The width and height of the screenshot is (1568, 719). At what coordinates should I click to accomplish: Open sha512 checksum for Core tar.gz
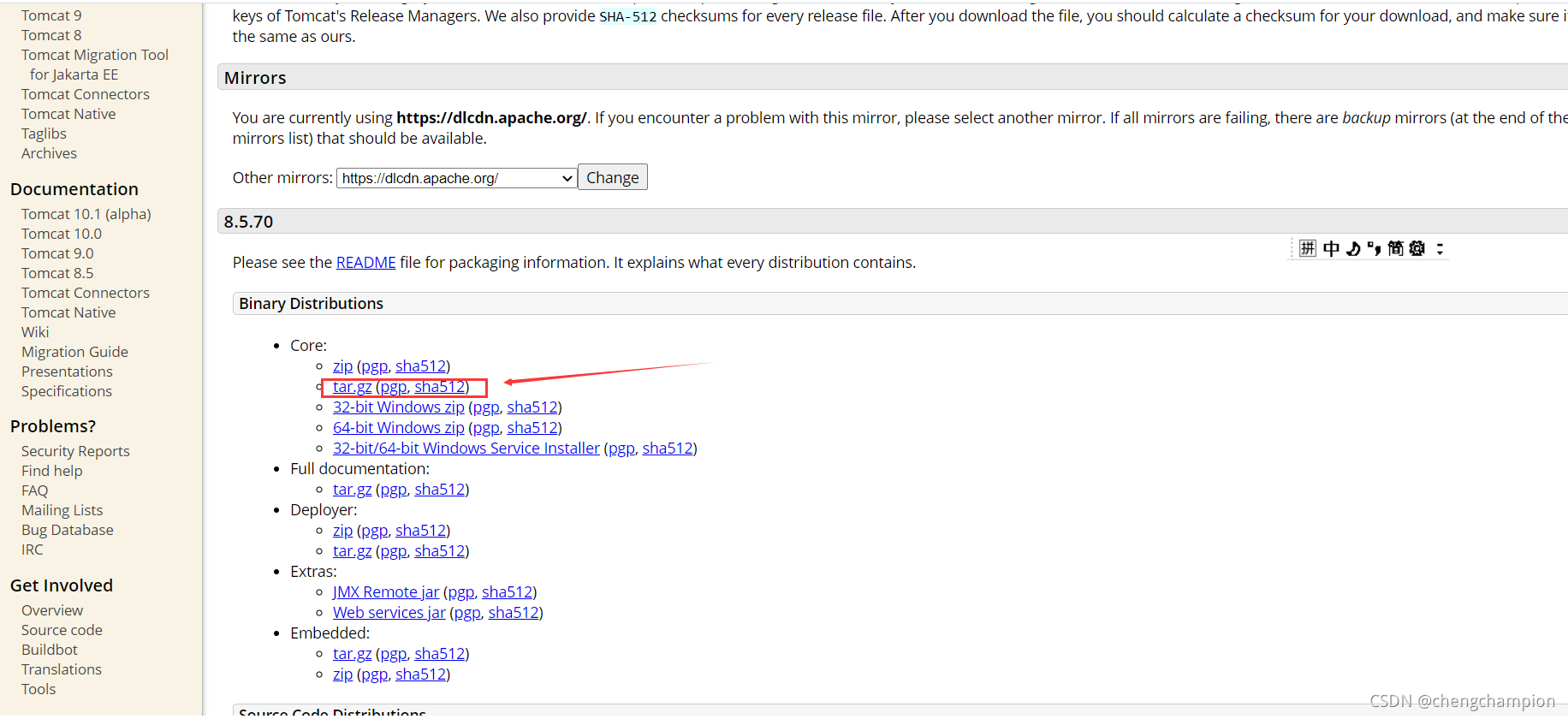click(x=440, y=387)
